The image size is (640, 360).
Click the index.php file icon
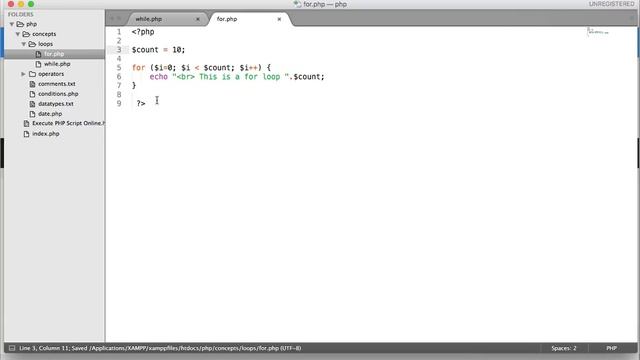click(x=27, y=134)
